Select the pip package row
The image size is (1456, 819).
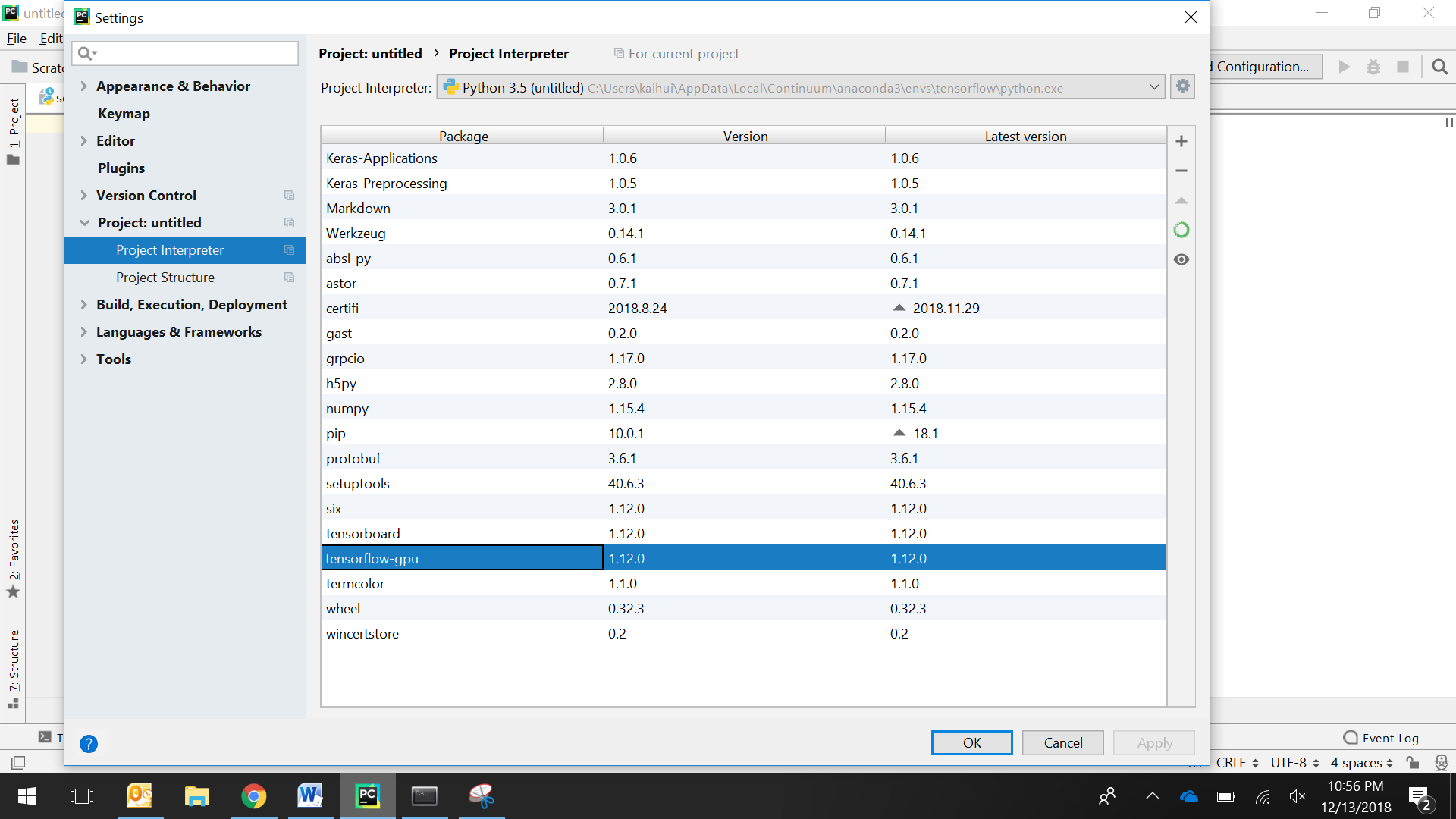pyautogui.click(x=743, y=434)
